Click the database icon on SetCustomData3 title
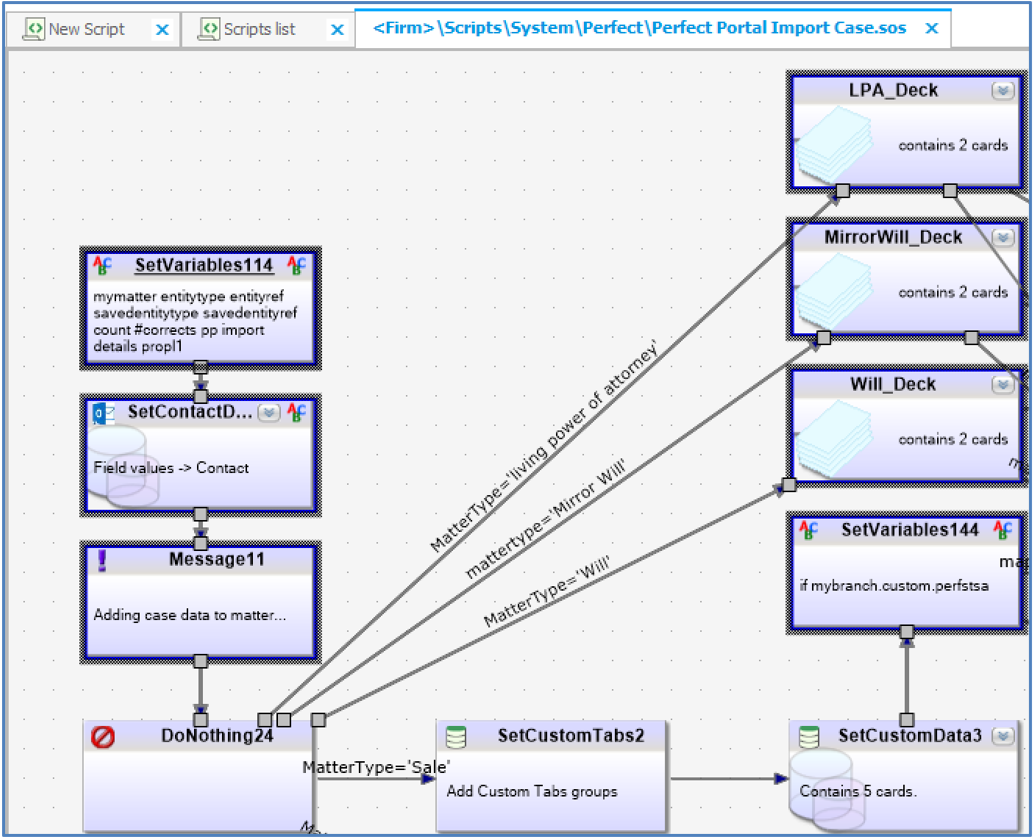This screenshot has width=1034, height=839. [809, 737]
